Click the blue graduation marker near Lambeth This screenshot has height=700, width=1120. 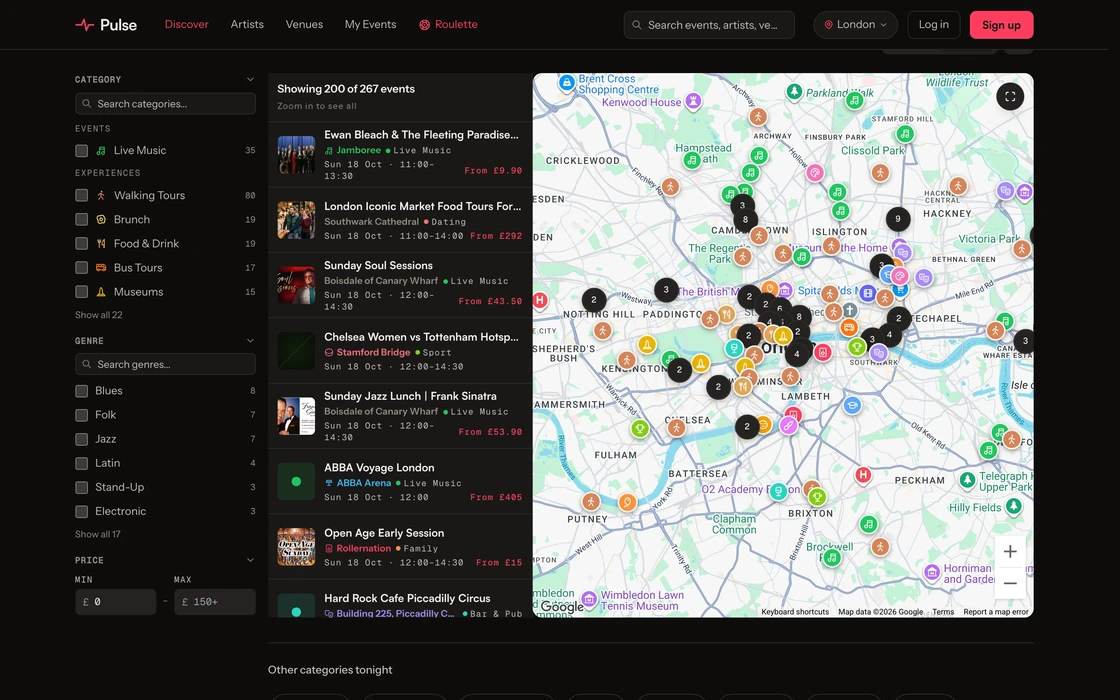pyautogui.click(x=851, y=406)
